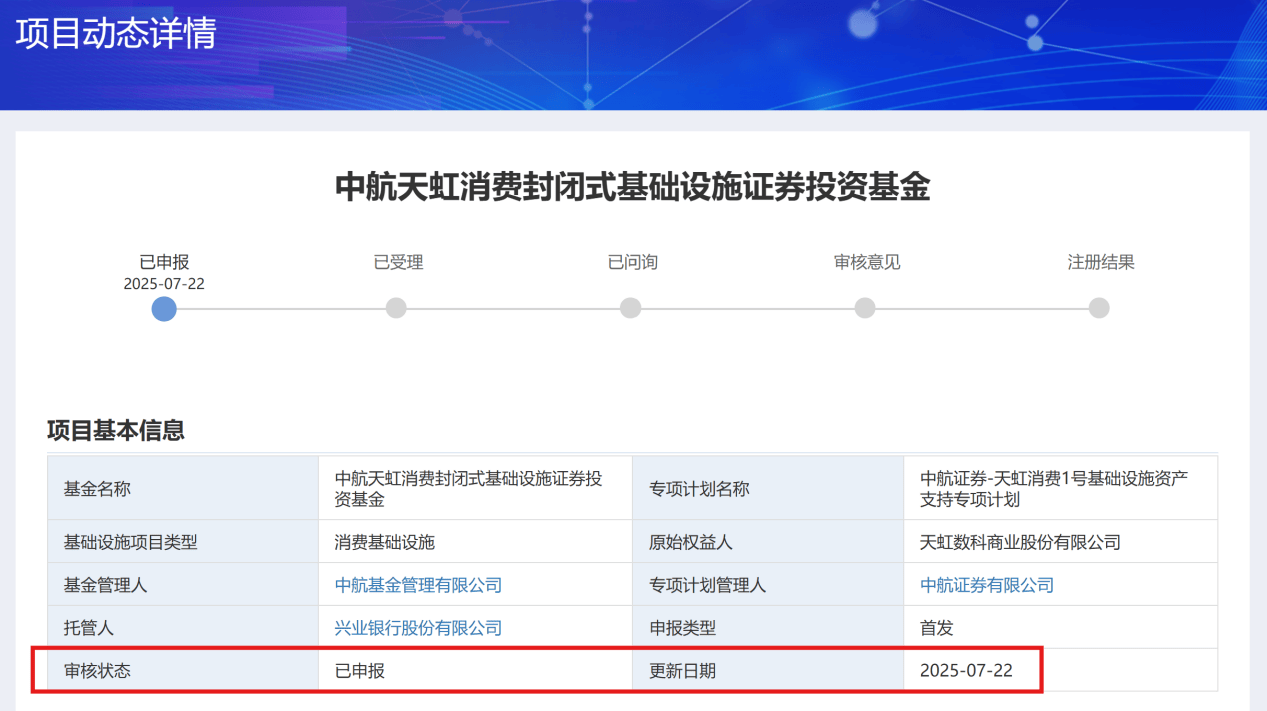The width and height of the screenshot is (1267, 711).
Task: Click the 更新日期 label cell
Action: (768, 670)
